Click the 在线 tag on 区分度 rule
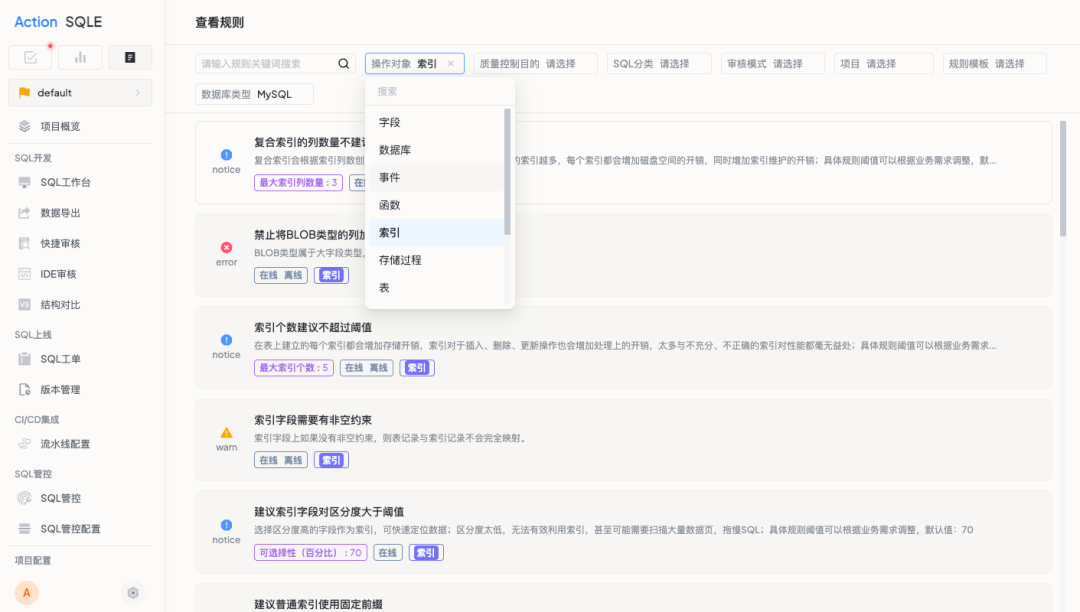1080x612 pixels. (x=388, y=553)
